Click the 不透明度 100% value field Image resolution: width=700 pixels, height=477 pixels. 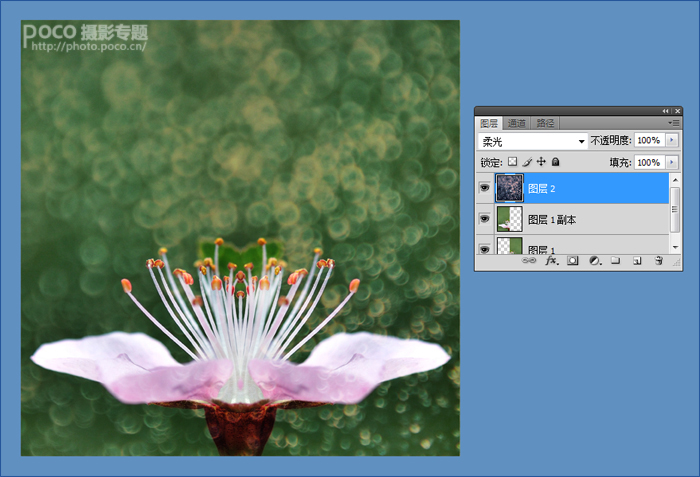pos(650,140)
